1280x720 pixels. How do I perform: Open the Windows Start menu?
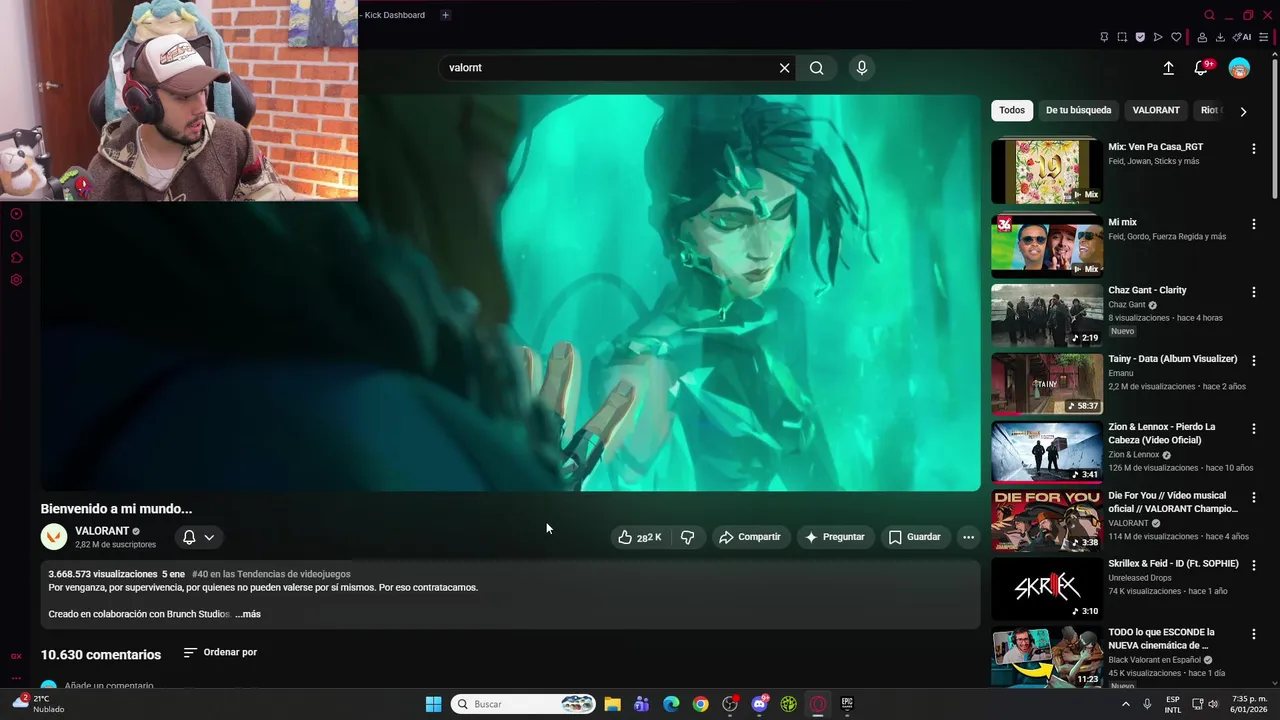[x=433, y=704]
